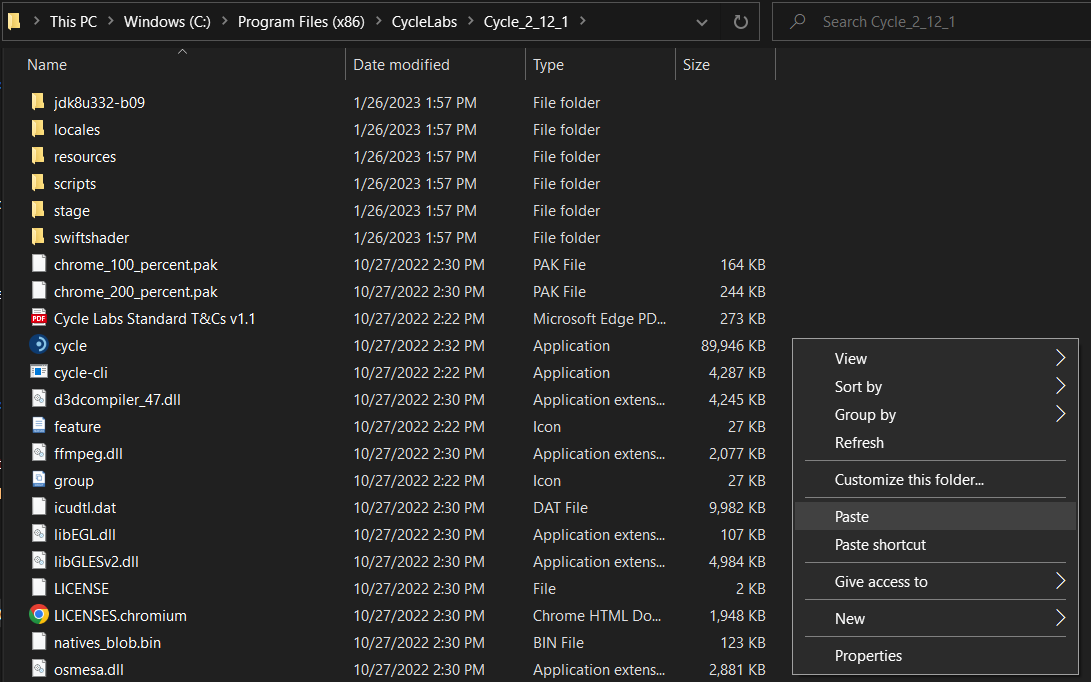Expand chevron after Program Files (x86) breadcrumb

tap(379, 22)
